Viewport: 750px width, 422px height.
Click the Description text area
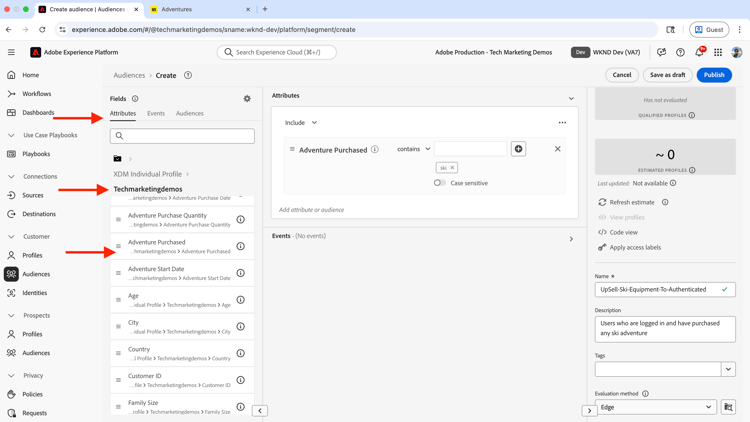pyautogui.click(x=665, y=329)
